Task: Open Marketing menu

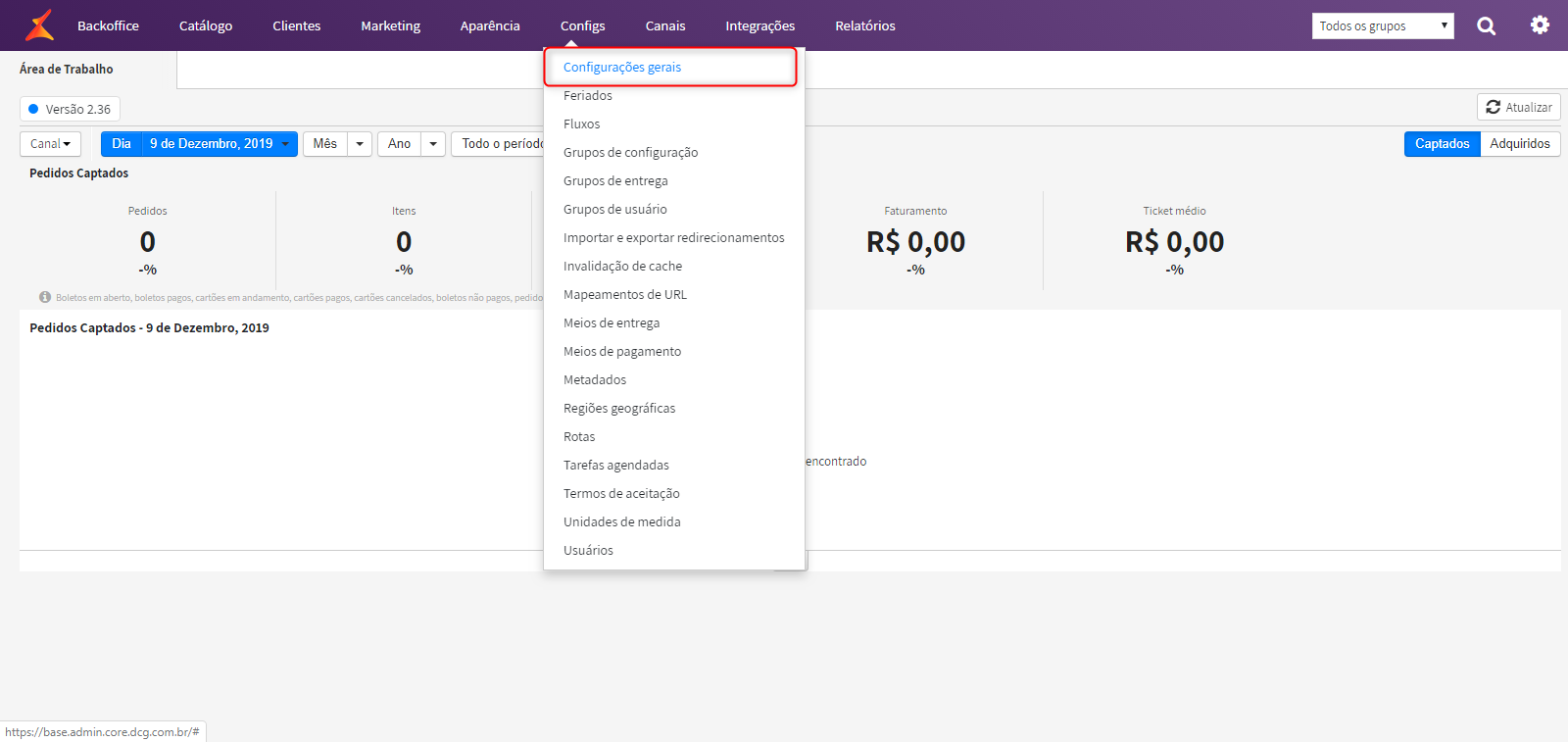Action: [390, 25]
